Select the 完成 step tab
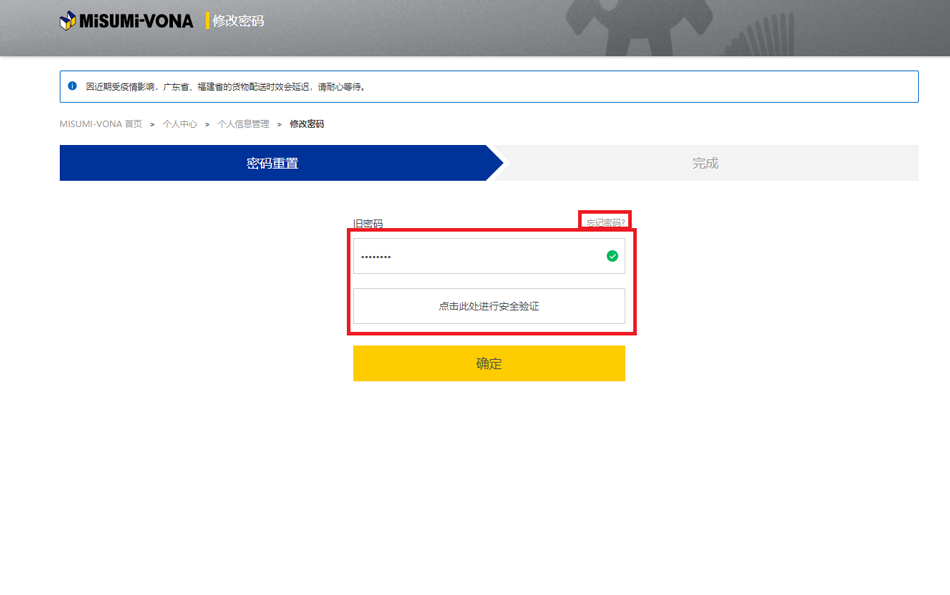Viewport: 950px width, 595px height. coord(705,163)
